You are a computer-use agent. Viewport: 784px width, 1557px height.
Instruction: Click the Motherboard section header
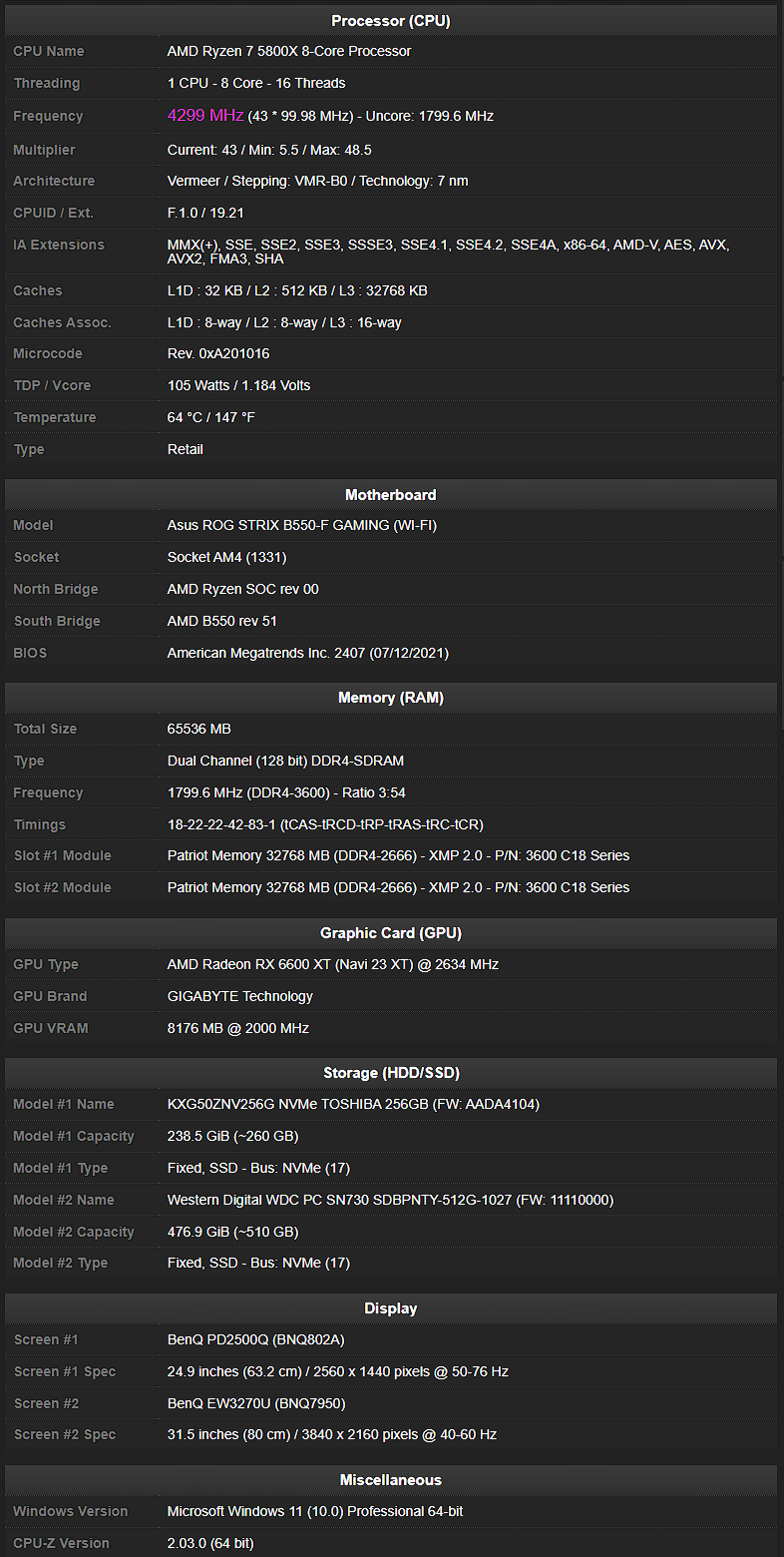point(391,495)
